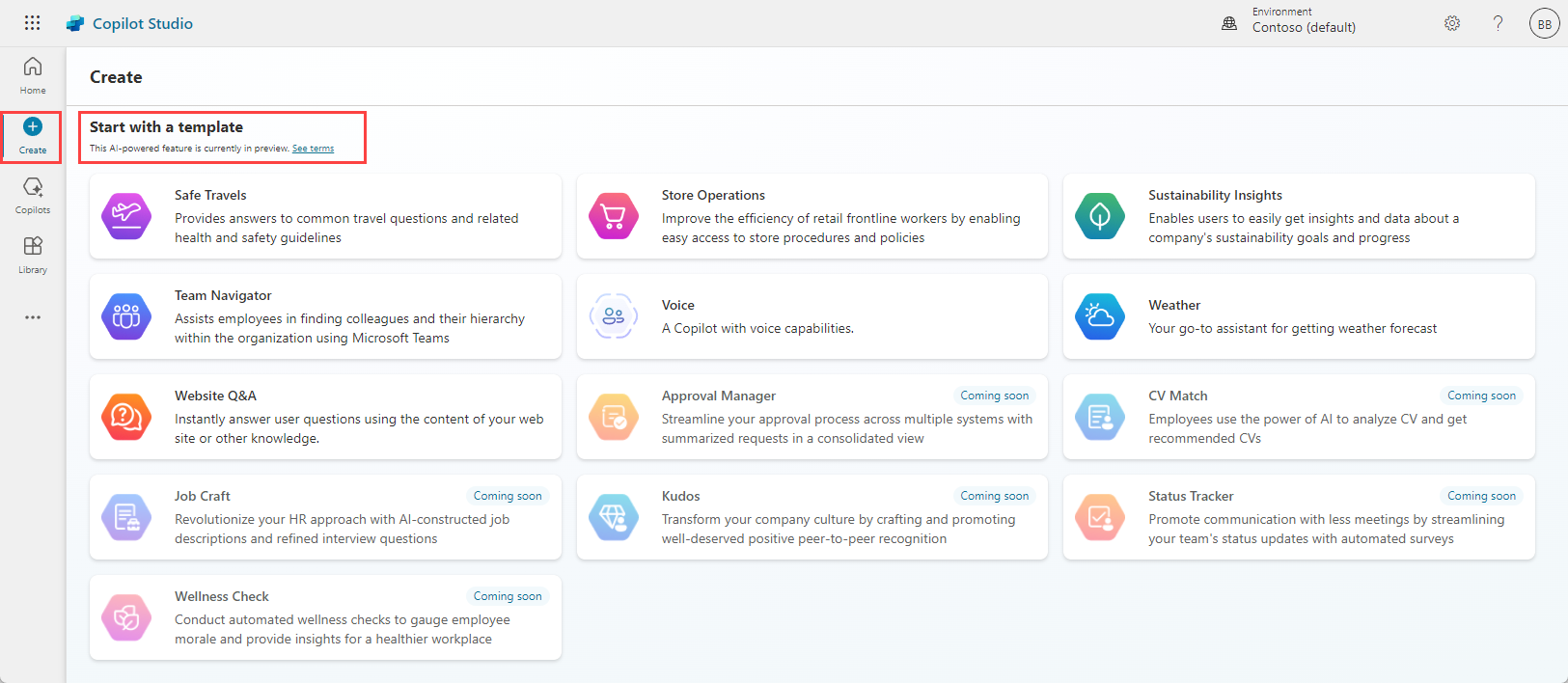Click the Sustainability Insights leaf icon
The image size is (1568, 683).
(1100, 216)
